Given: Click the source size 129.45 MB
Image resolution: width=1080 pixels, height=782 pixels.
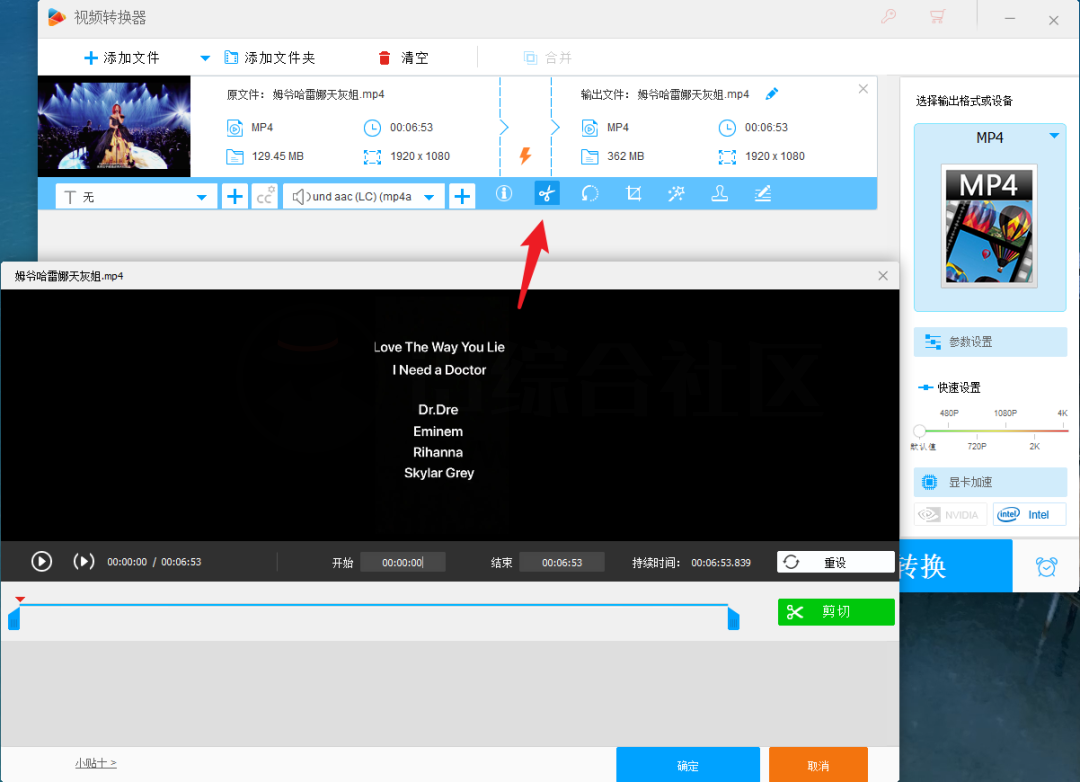Looking at the screenshot, I should (x=278, y=156).
